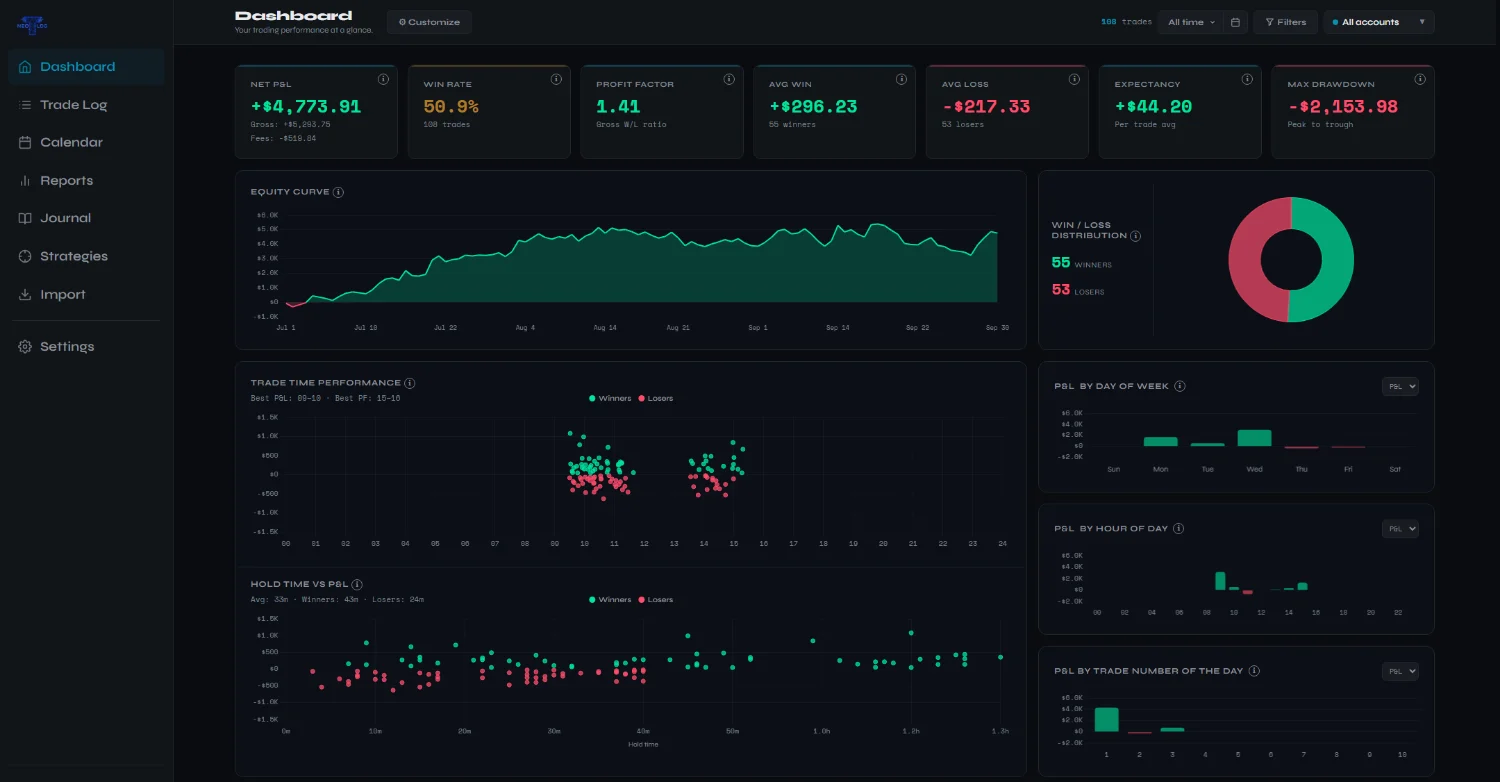
Task: Go to Trade Log in sidebar
Action: coord(86,105)
